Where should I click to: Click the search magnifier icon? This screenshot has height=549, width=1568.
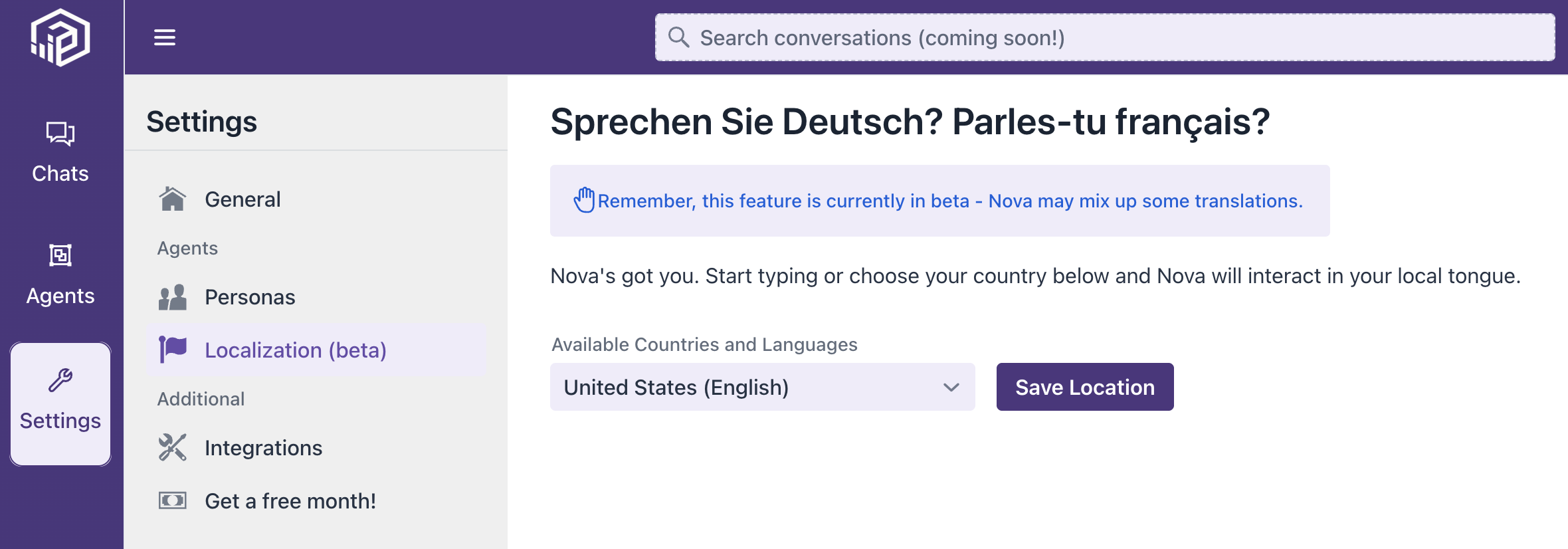(x=678, y=37)
